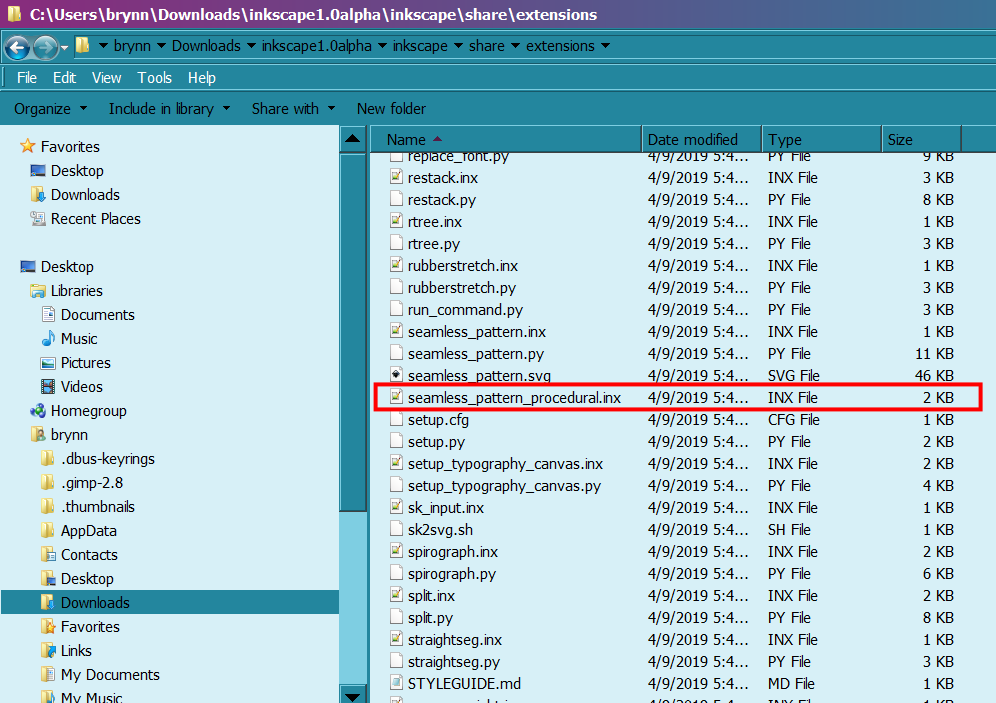The height and width of the screenshot is (703, 996).
Task: Click the Recent Places icon
Action: (38, 219)
